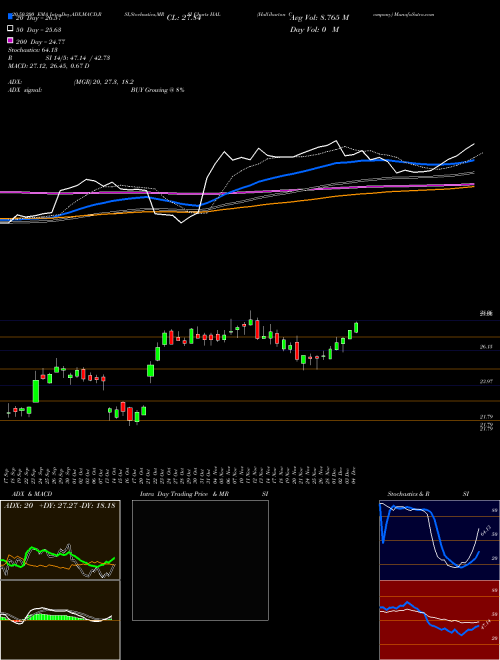500x660 pixels.
Task: Click the 22.97 price axis label
Action: (486, 381)
